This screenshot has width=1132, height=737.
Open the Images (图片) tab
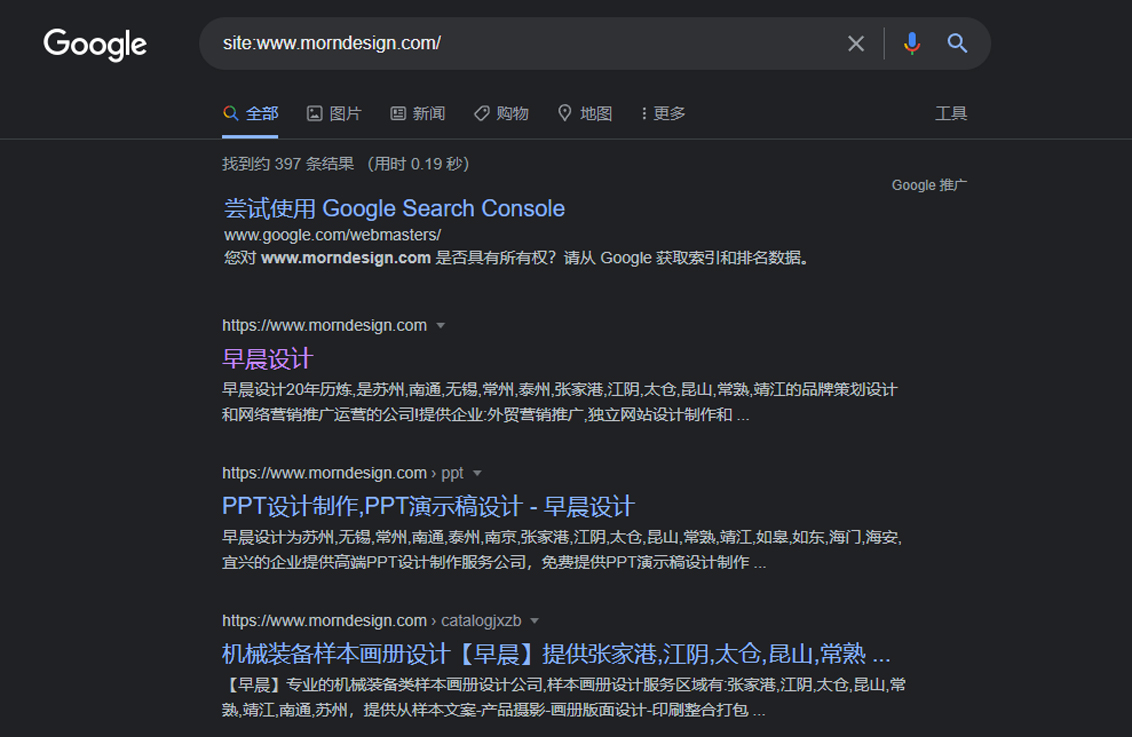coord(334,114)
